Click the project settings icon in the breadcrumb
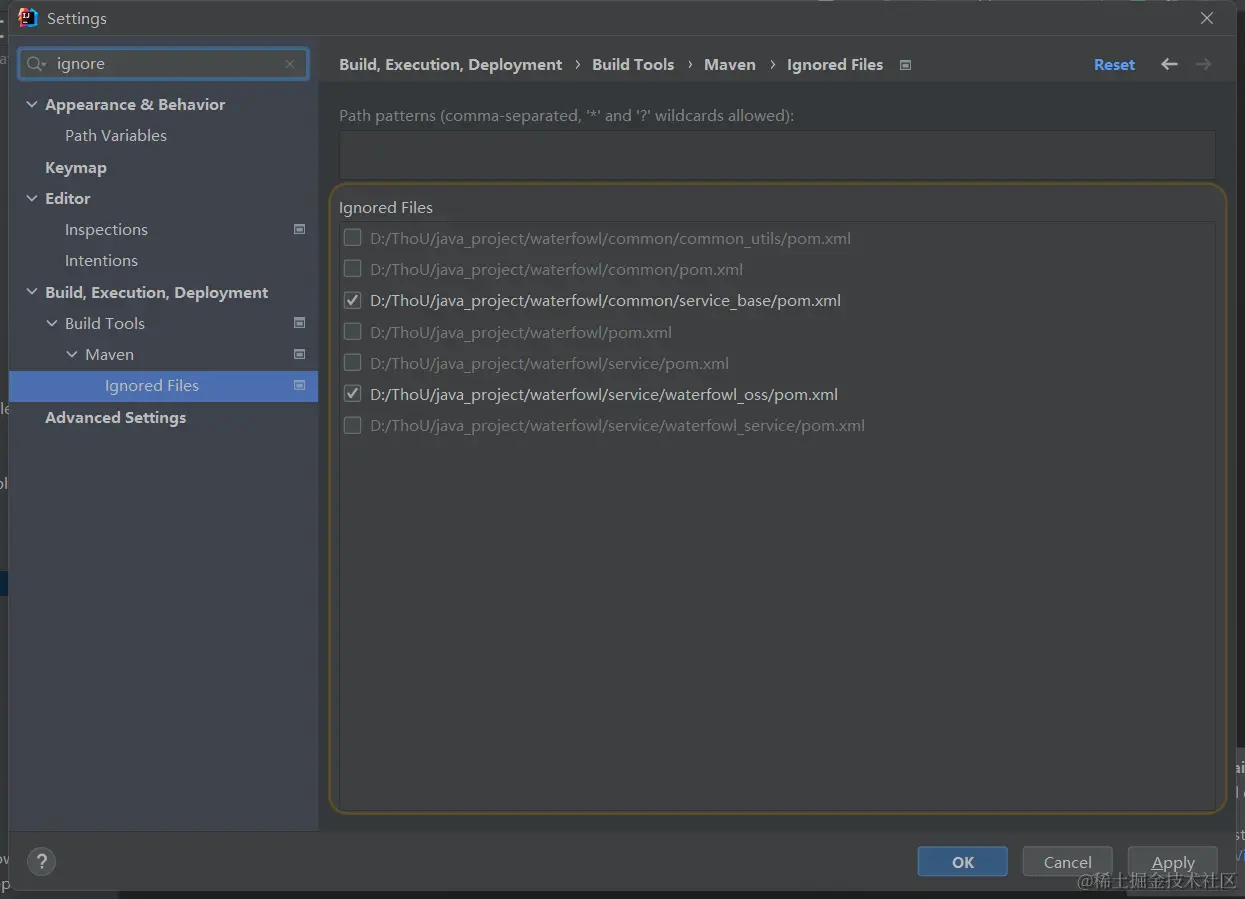The image size is (1245, 899). pos(905,65)
